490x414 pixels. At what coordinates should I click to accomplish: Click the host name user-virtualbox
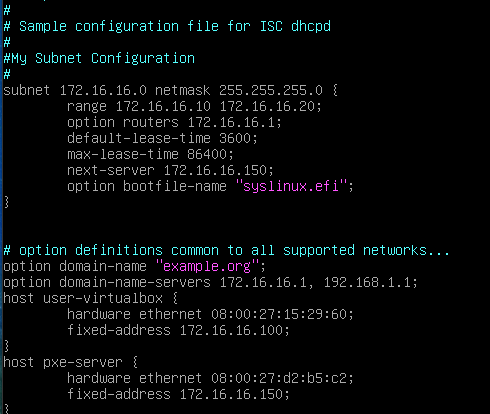[103, 298]
